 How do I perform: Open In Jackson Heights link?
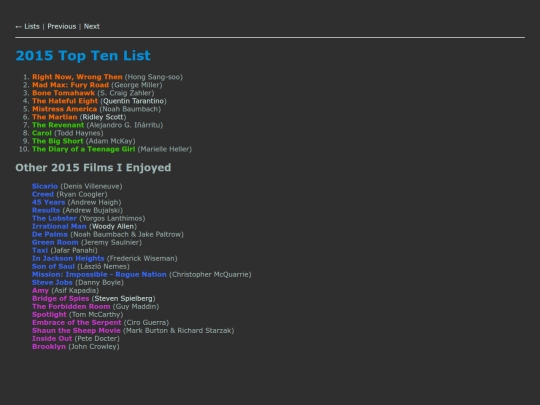coord(68,258)
